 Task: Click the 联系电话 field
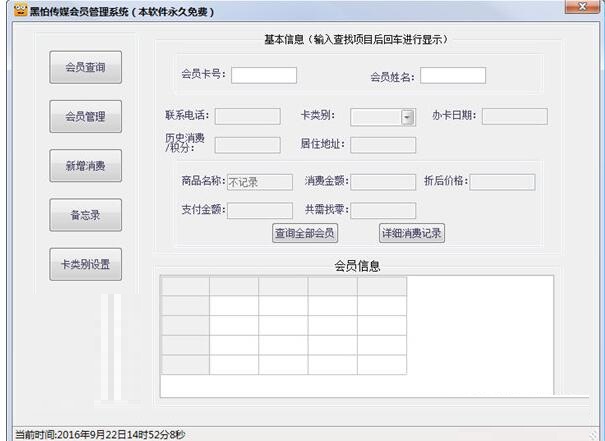248,117
